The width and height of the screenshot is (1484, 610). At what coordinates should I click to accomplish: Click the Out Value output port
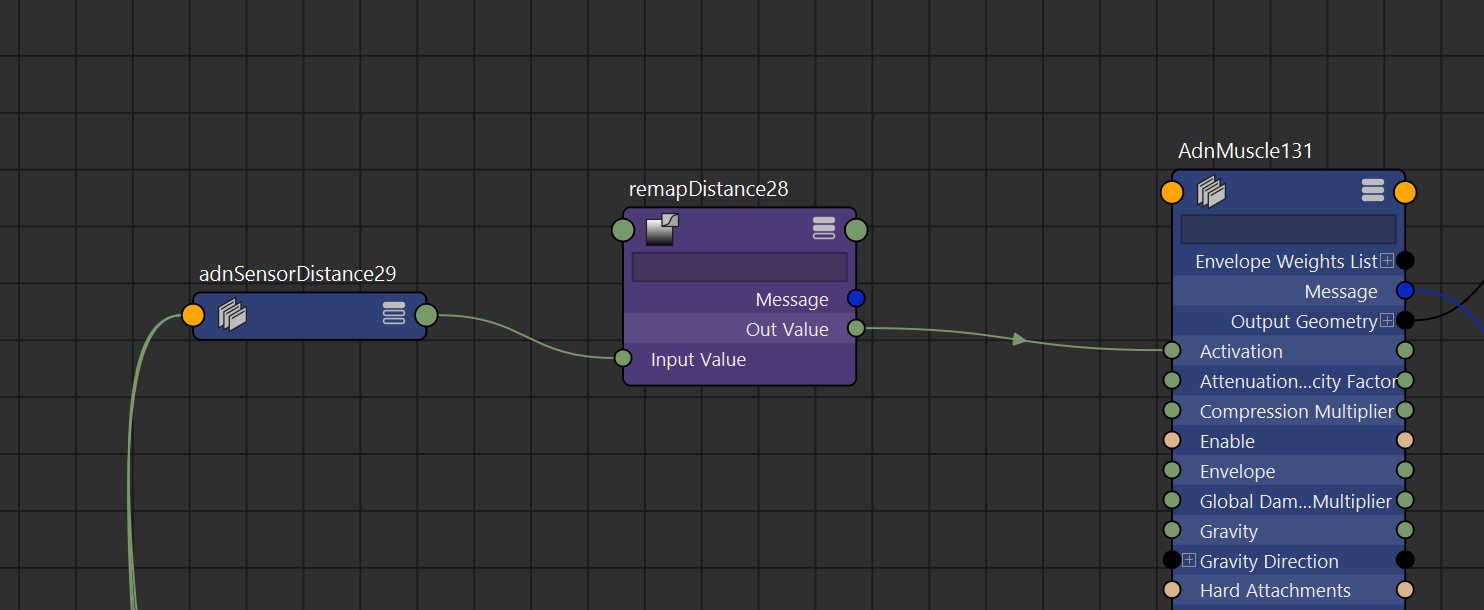(856, 328)
